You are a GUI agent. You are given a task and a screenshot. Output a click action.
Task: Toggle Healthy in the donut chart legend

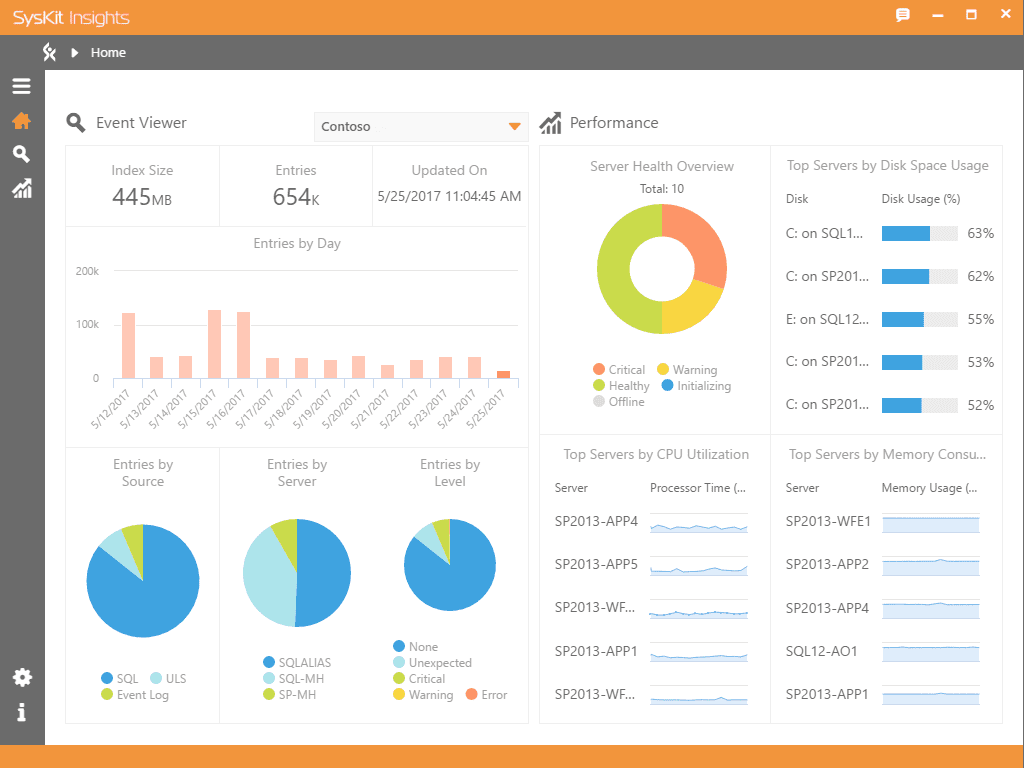tap(622, 385)
